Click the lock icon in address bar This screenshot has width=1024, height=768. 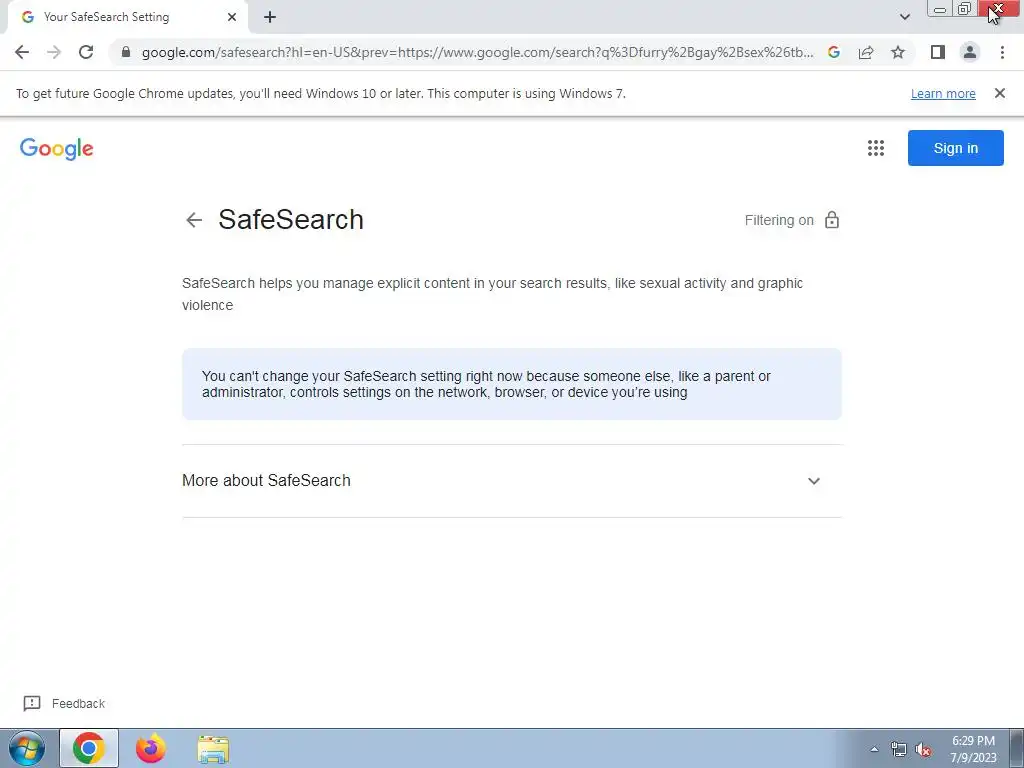[x=126, y=52]
